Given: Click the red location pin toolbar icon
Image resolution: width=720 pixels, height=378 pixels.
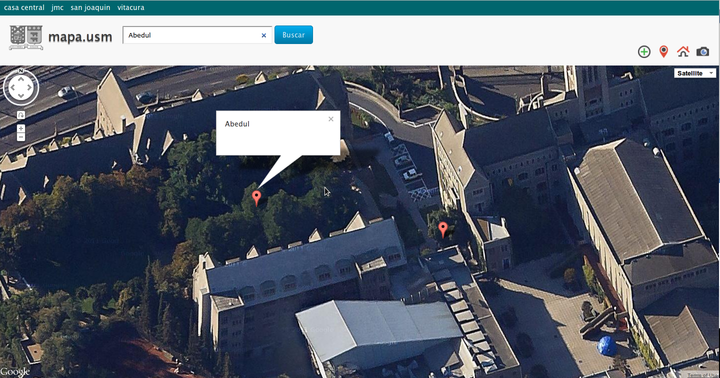Looking at the screenshot, I should click(x=664, y=51).
